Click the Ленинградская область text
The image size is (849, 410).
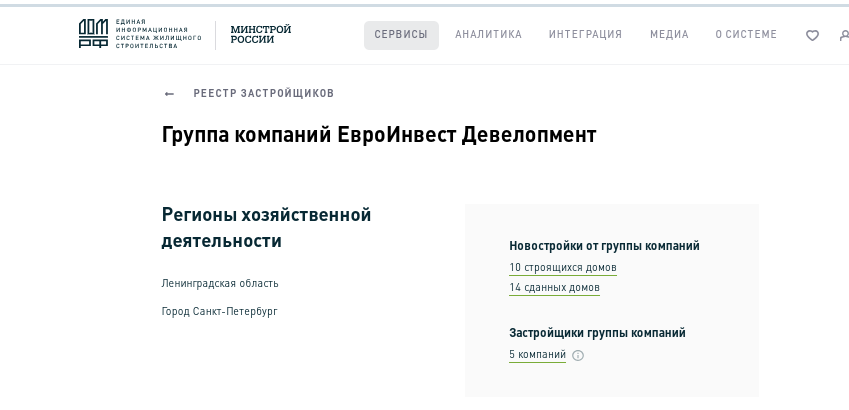pos(220,283)
